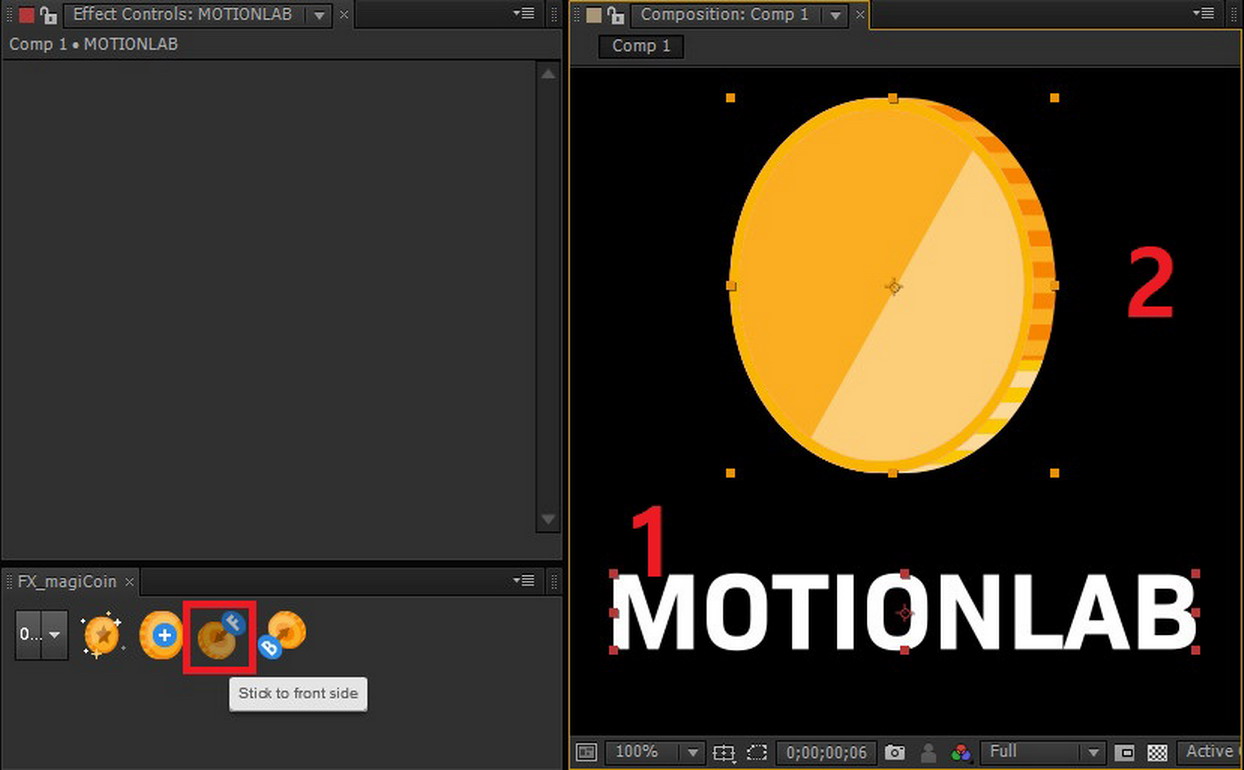Select the 'Stick to front side' coin icon
The height and width of the screenshot is (770, 1244).
click(219, 635)
